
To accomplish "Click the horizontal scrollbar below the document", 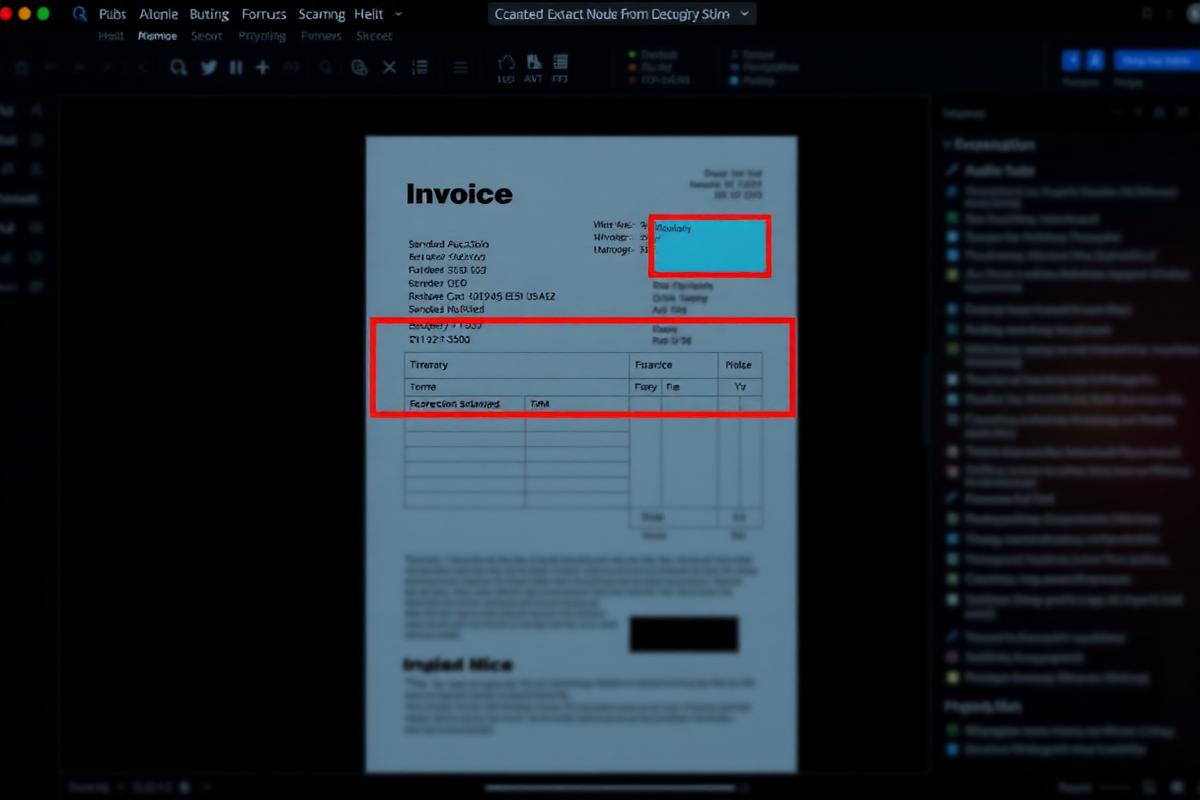I will 610,787.
